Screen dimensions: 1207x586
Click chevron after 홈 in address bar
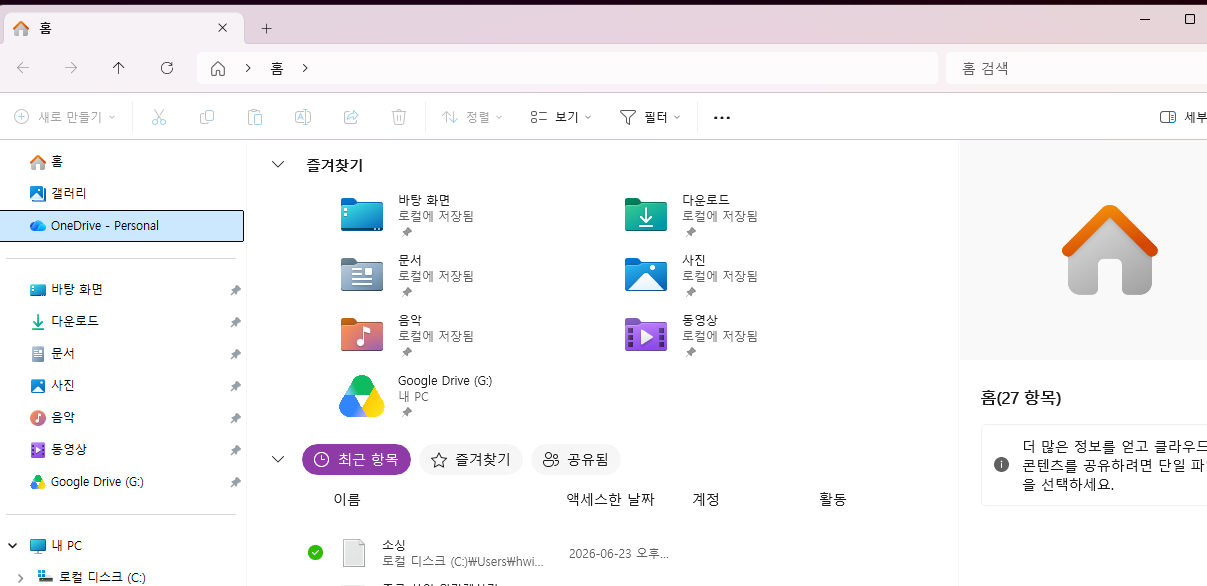pos(305,68)
